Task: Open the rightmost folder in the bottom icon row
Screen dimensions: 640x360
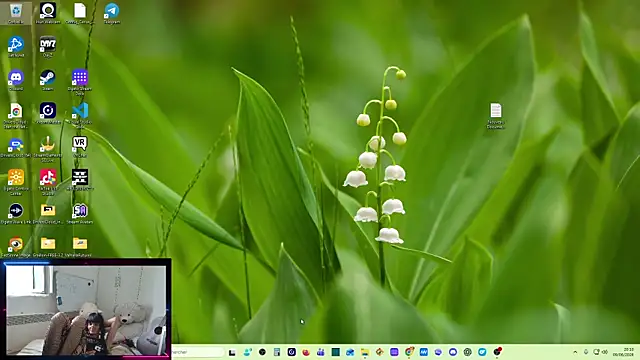Action: (x=80, y=247)
